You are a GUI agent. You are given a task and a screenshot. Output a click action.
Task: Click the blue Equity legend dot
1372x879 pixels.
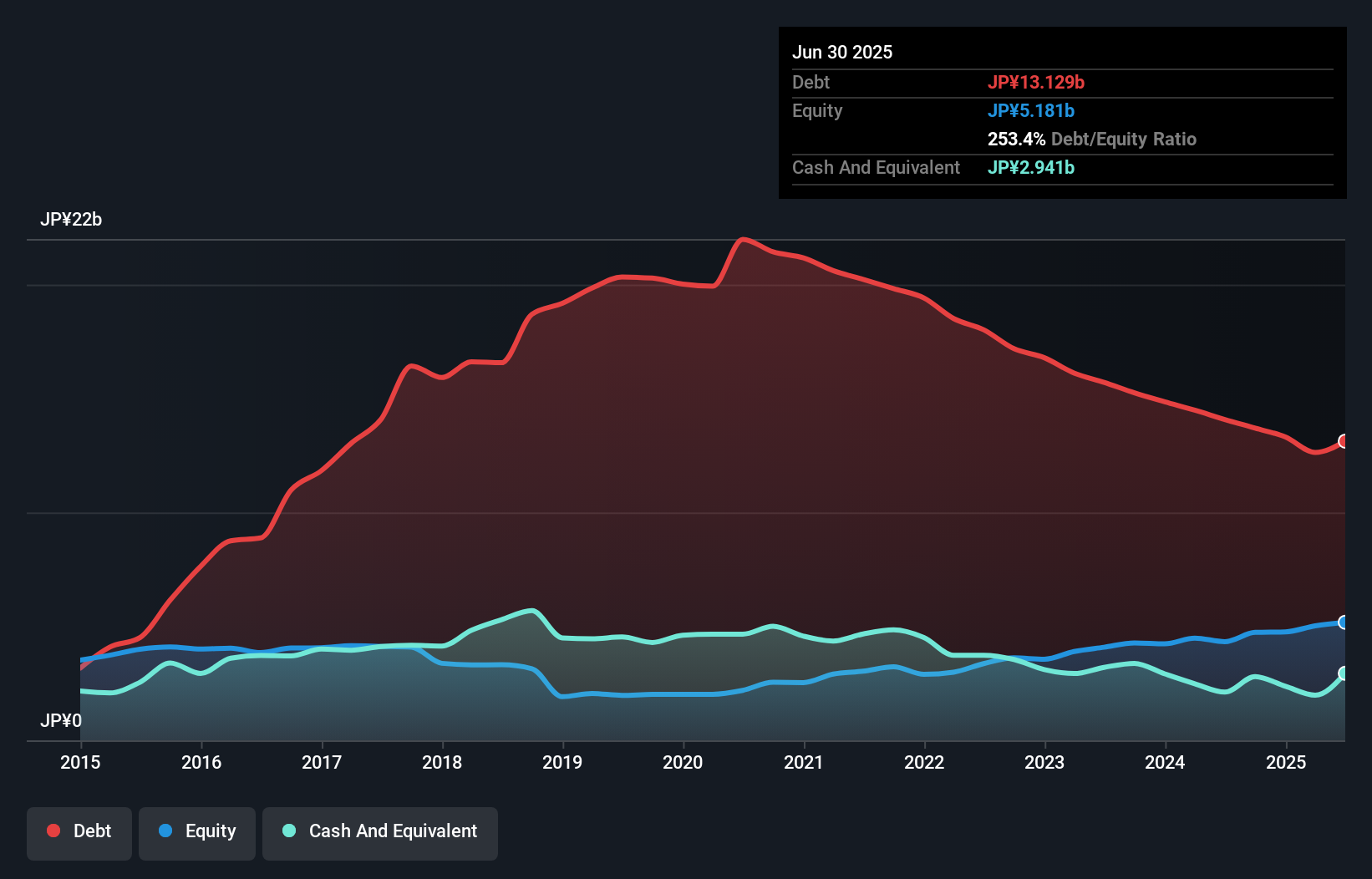pyautogui.click(x=165, y=831)
